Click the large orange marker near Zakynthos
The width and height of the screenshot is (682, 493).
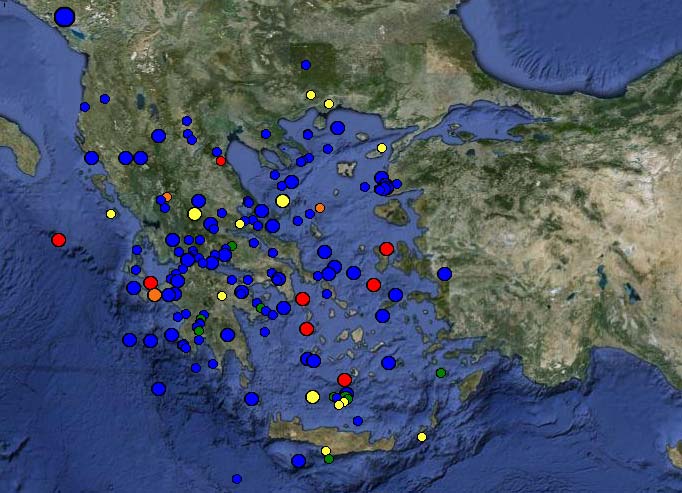point(154,295)
